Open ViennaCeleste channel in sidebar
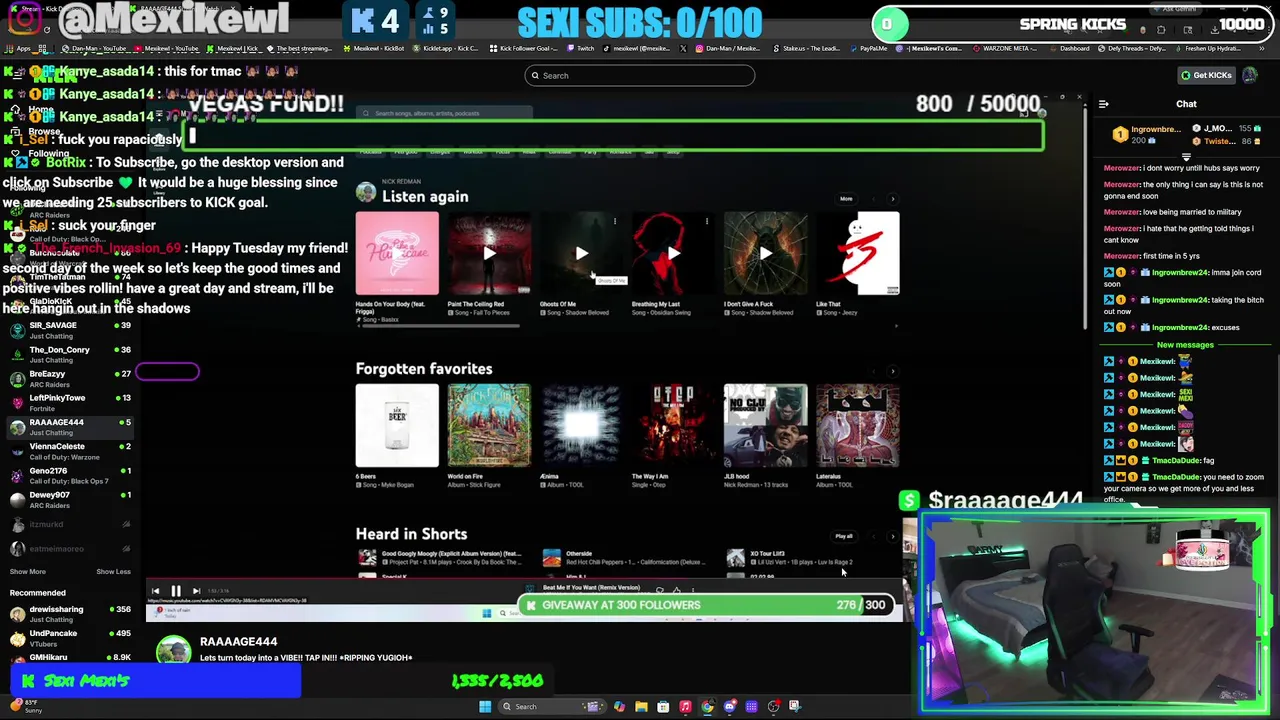 pyautogui.click(x=70, y=451)
